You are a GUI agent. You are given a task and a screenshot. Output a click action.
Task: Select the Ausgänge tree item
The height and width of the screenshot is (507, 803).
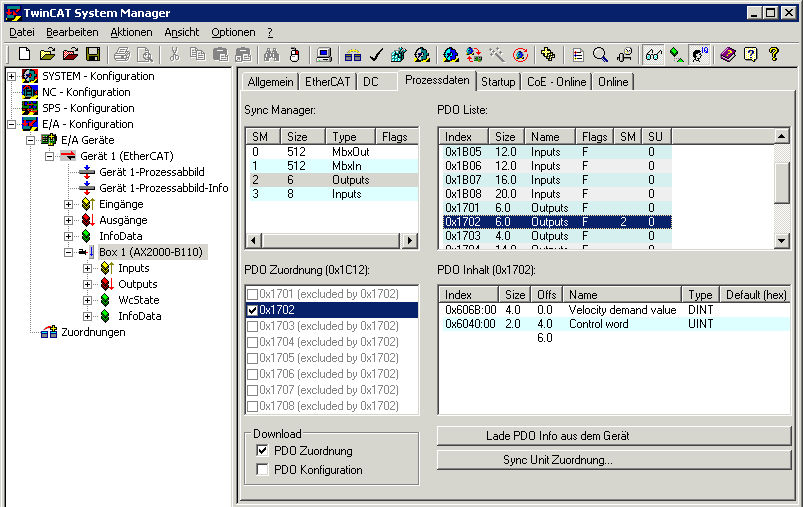pyautogui.click(x=123, y=220)
